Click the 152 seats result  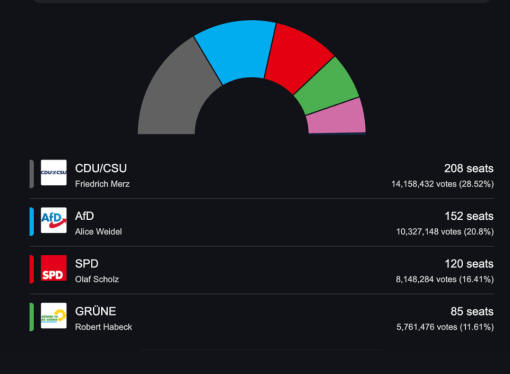pos(469,216)
